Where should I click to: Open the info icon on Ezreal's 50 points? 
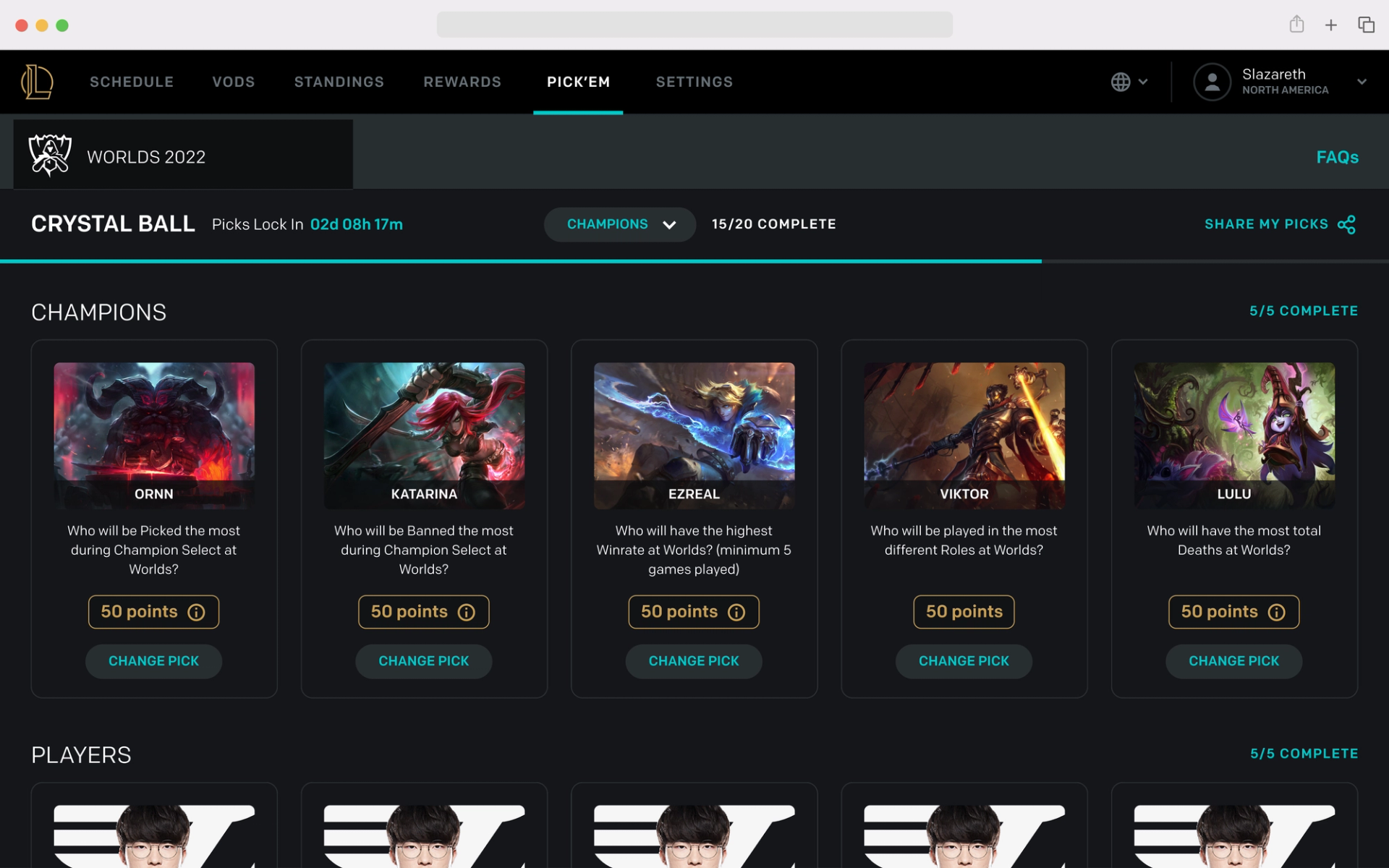736,612
